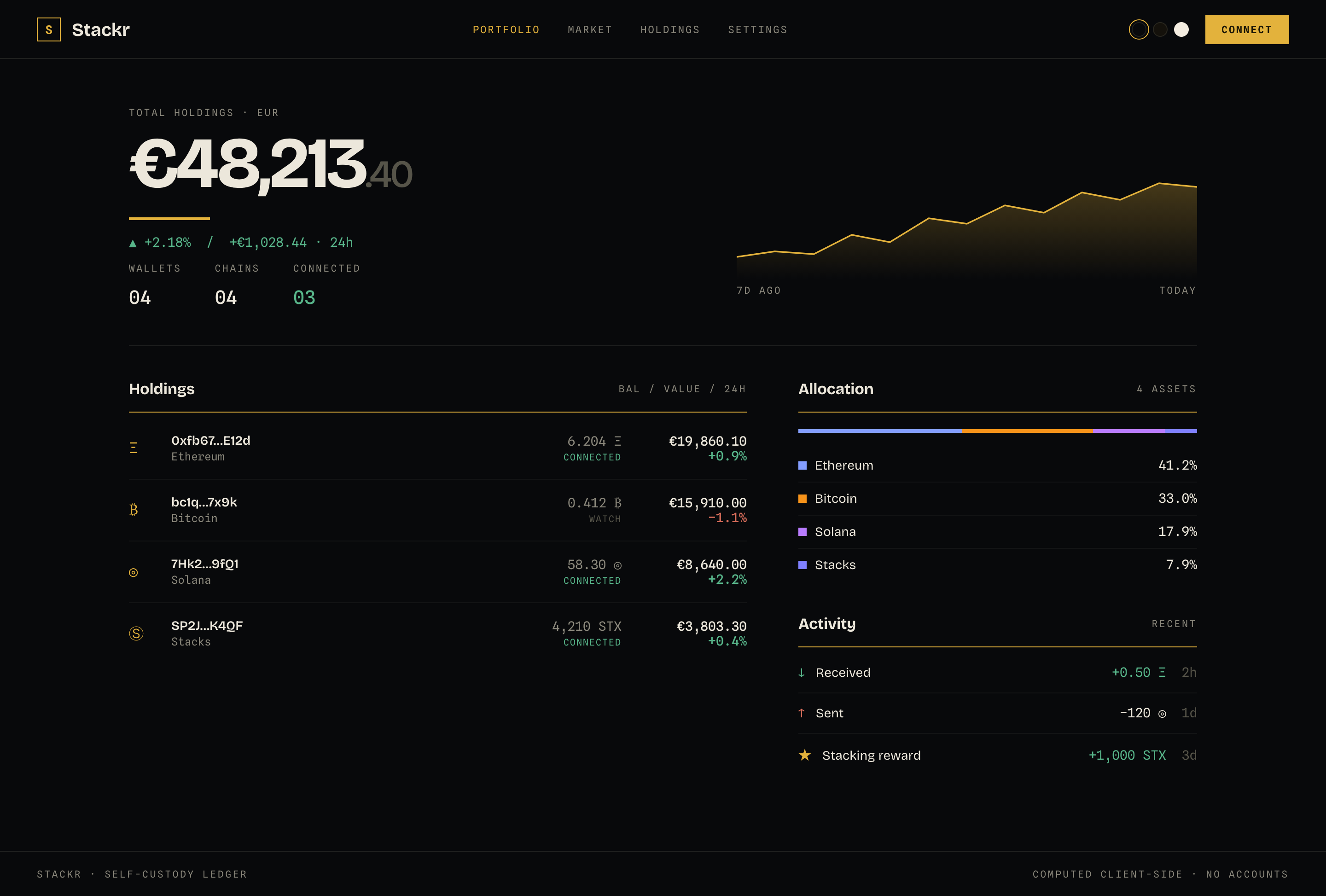Select wallet address bc1q...7x9k
The image size is (1326, 896).
pyautogui.click(x=204, y=502)
